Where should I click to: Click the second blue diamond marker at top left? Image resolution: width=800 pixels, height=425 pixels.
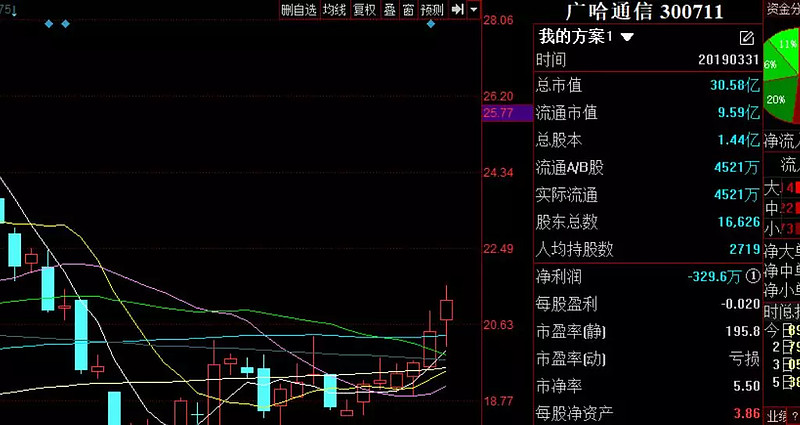65,23
